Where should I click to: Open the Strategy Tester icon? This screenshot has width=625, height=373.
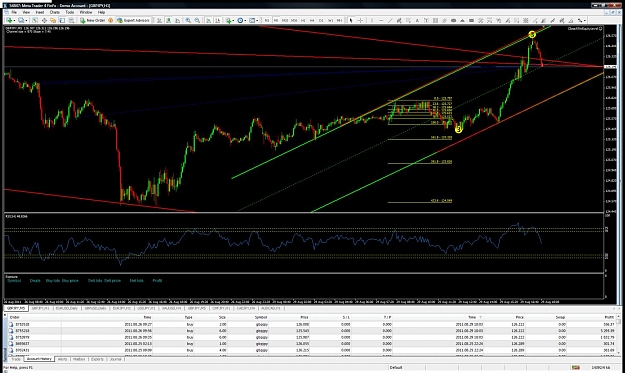(x=71, y=20)
